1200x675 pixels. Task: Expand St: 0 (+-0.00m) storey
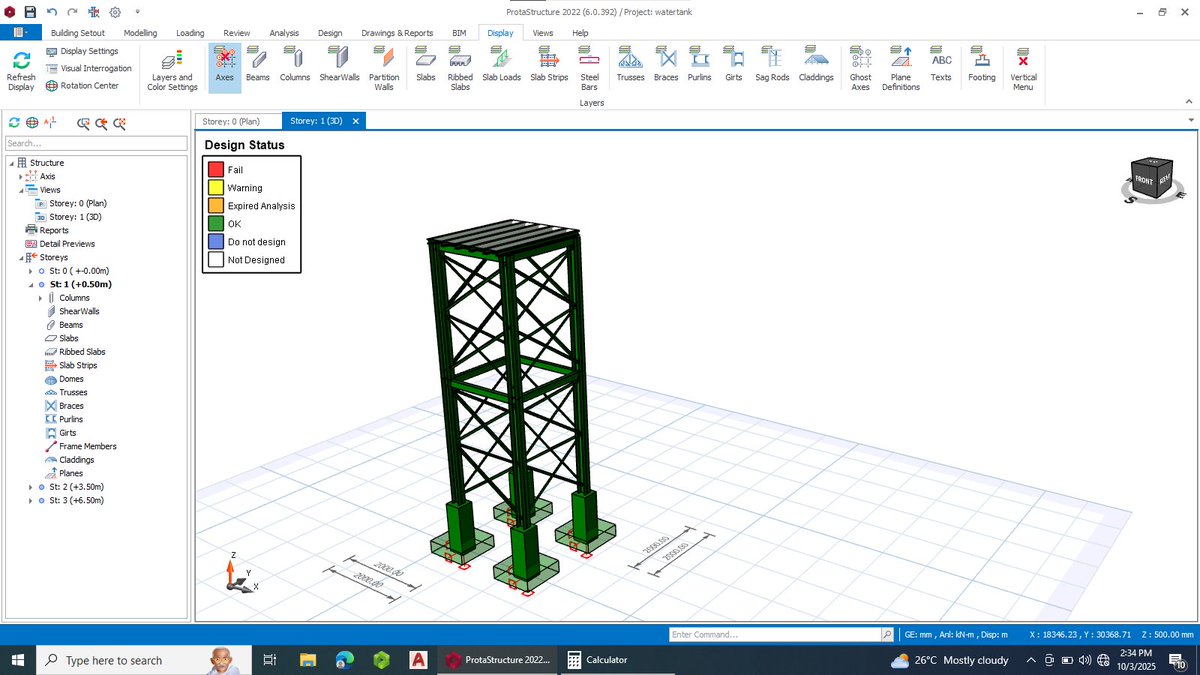pos(30,271)
